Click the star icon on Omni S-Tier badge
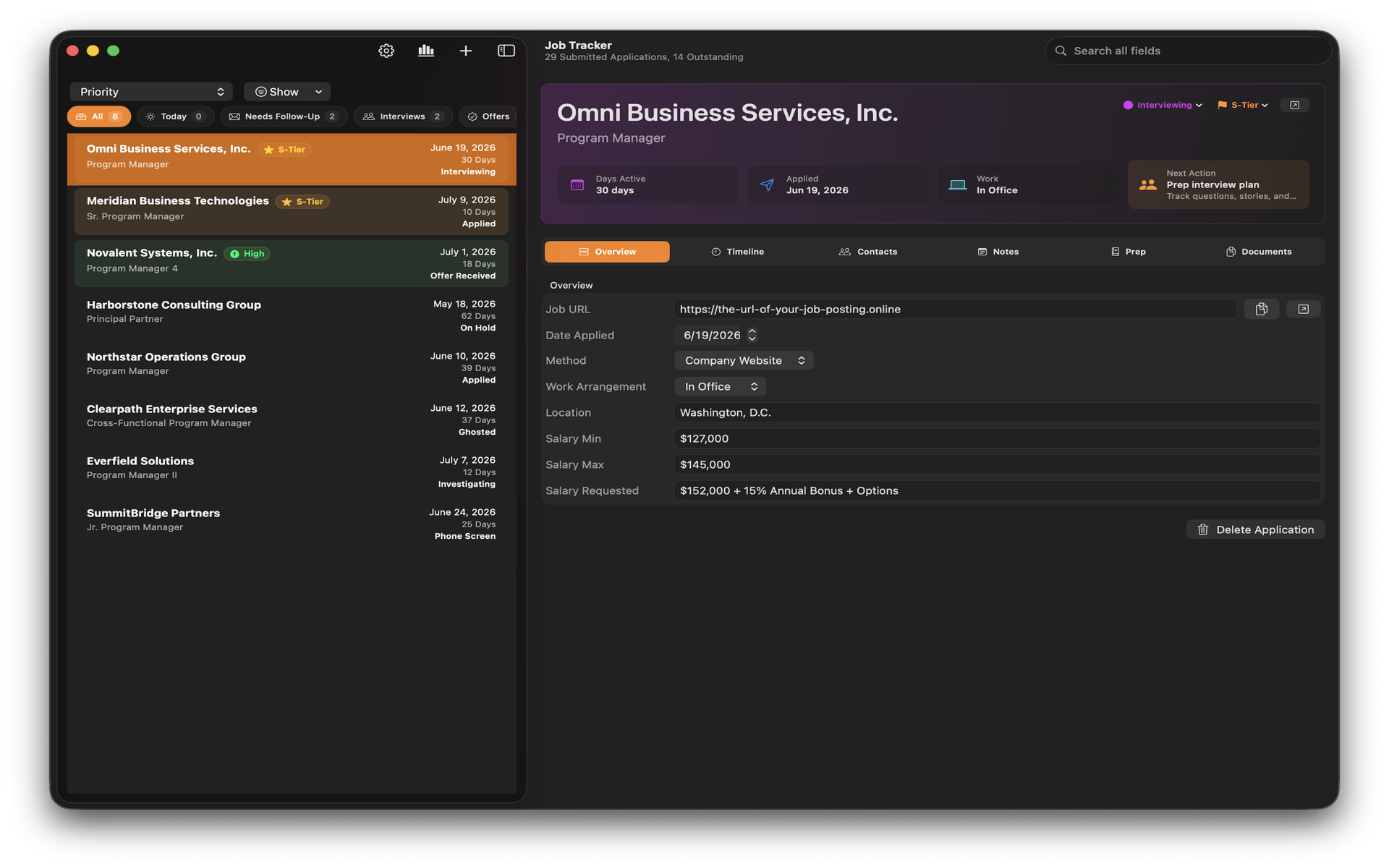 pos(268,150)
